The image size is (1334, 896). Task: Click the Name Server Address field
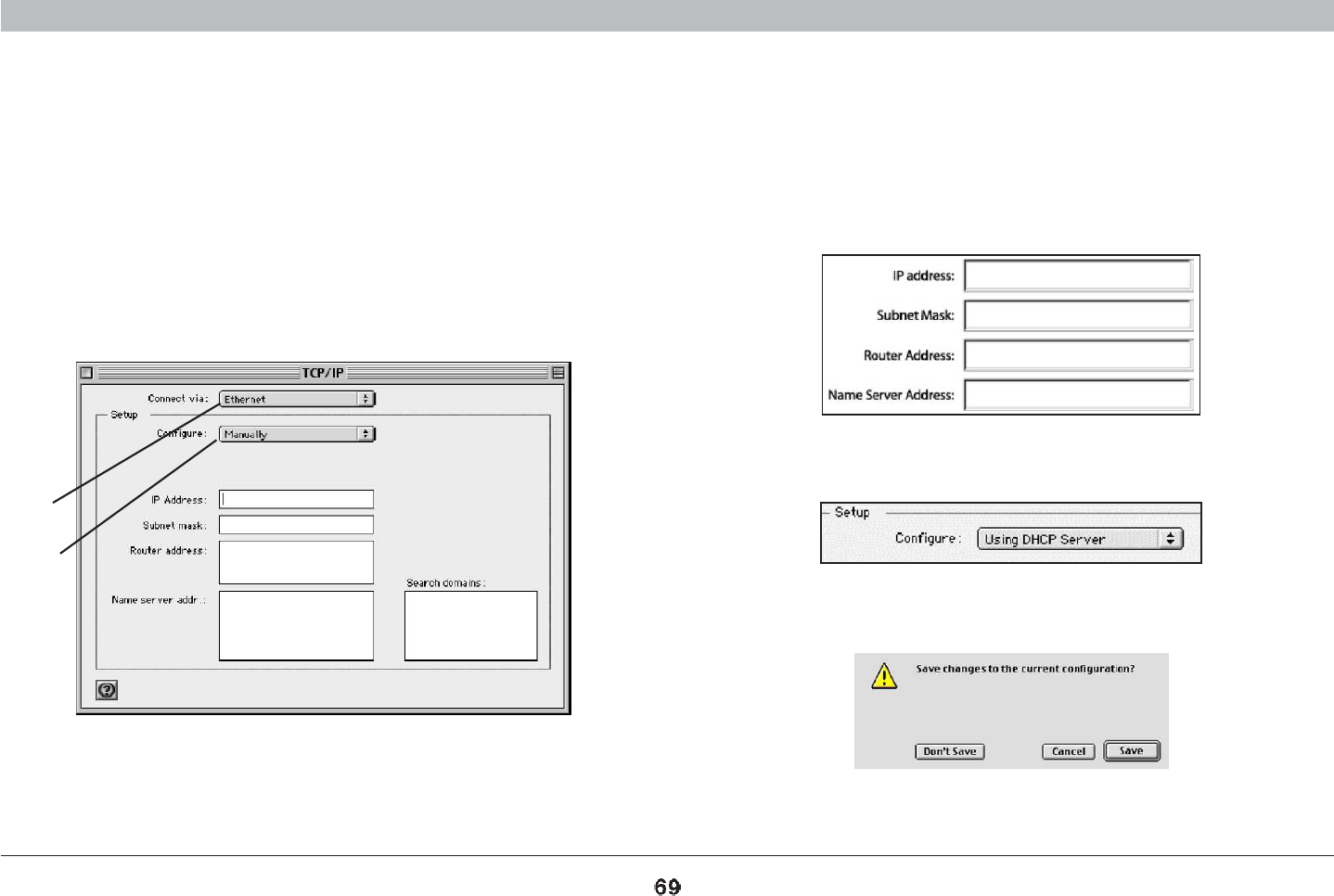(x=1078, y=395)
